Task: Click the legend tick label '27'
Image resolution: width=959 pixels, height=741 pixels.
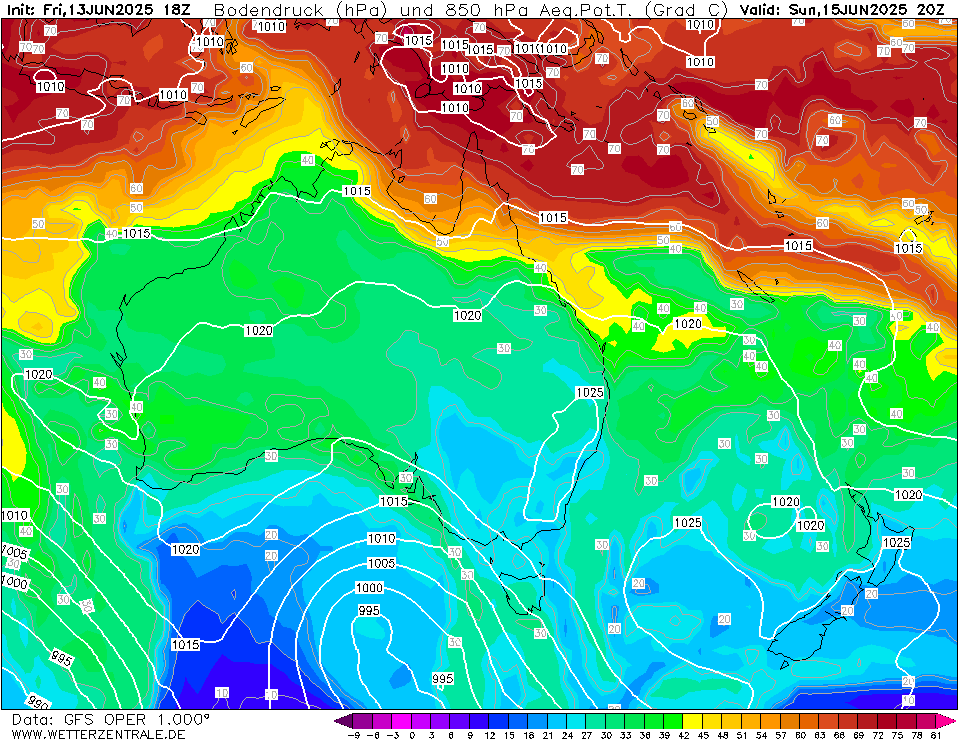Action: [587, 735]
